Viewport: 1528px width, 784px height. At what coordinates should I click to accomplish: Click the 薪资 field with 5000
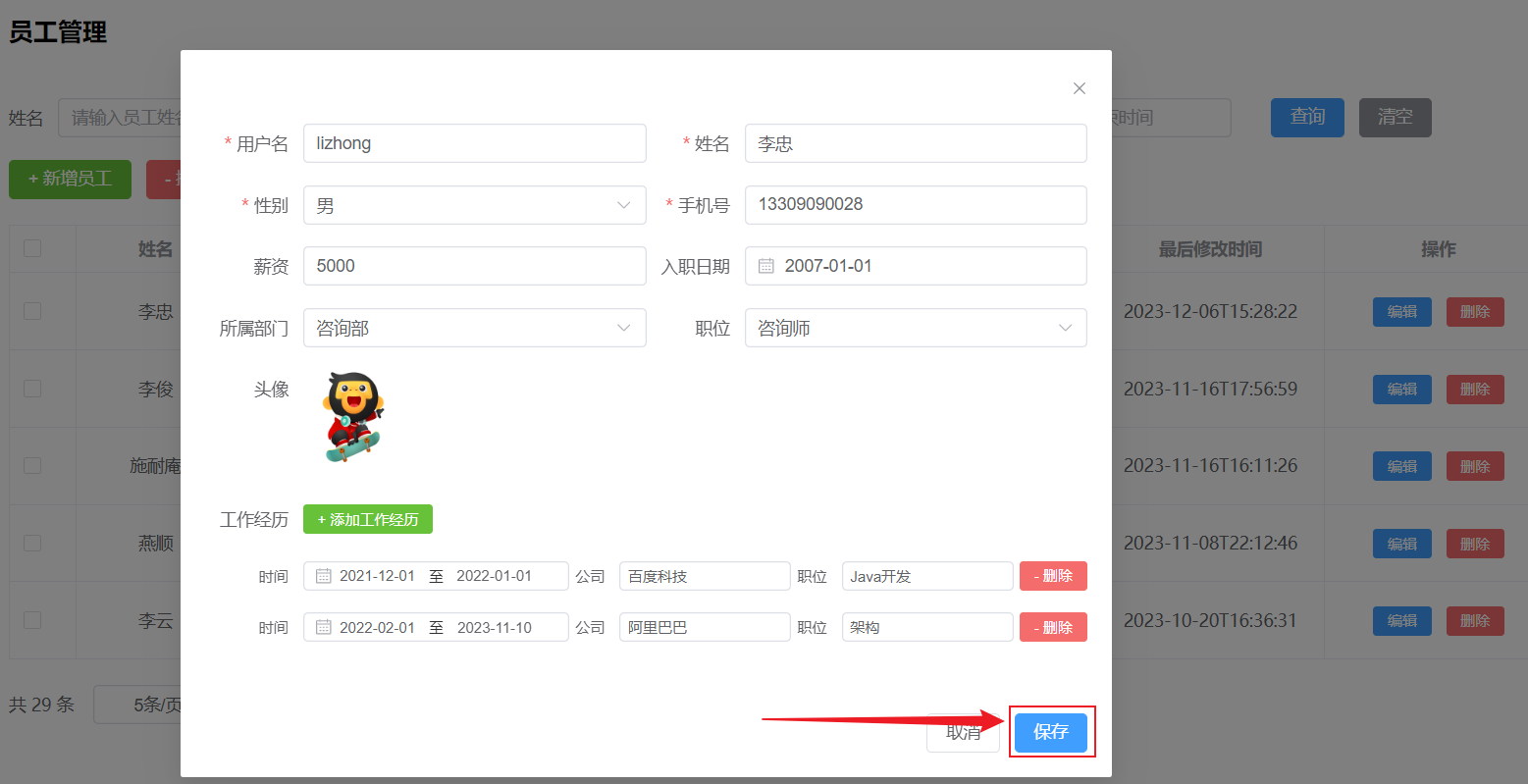(x=474, y=266)
